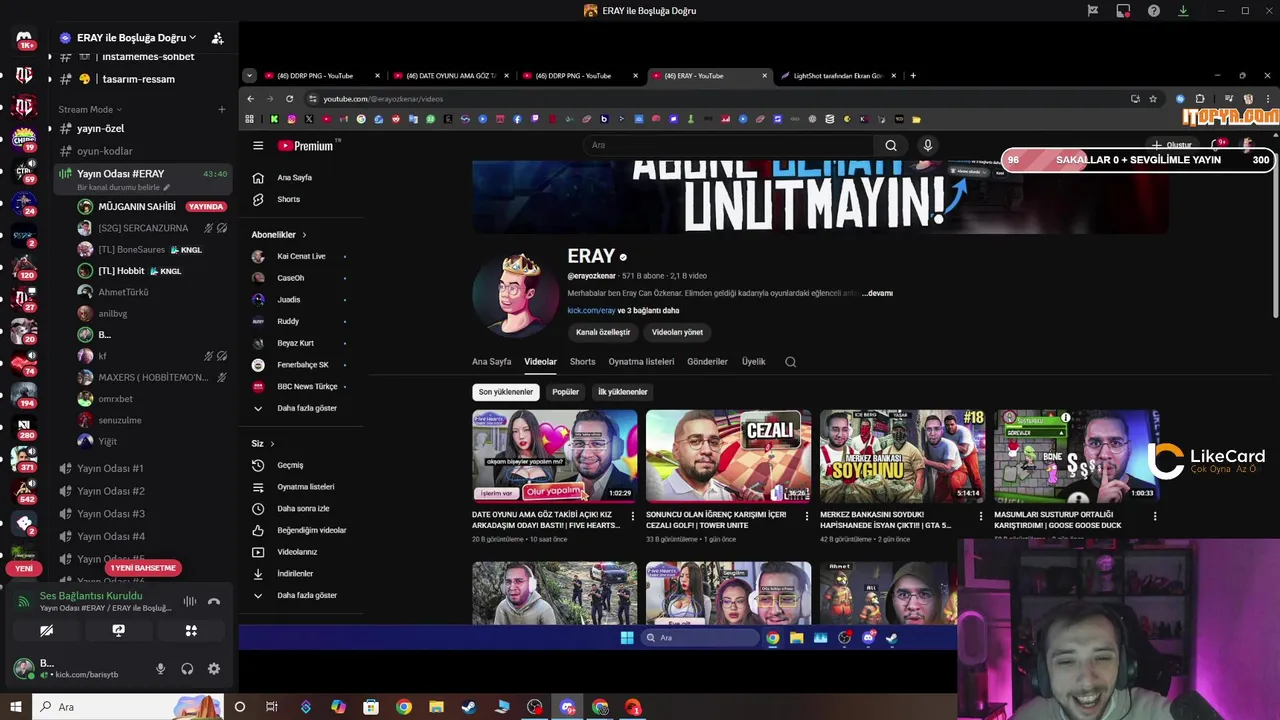The width and height of the screenshot is (1280, 720).
Task: Invite people to the Discord server
Action: point(217,38)
